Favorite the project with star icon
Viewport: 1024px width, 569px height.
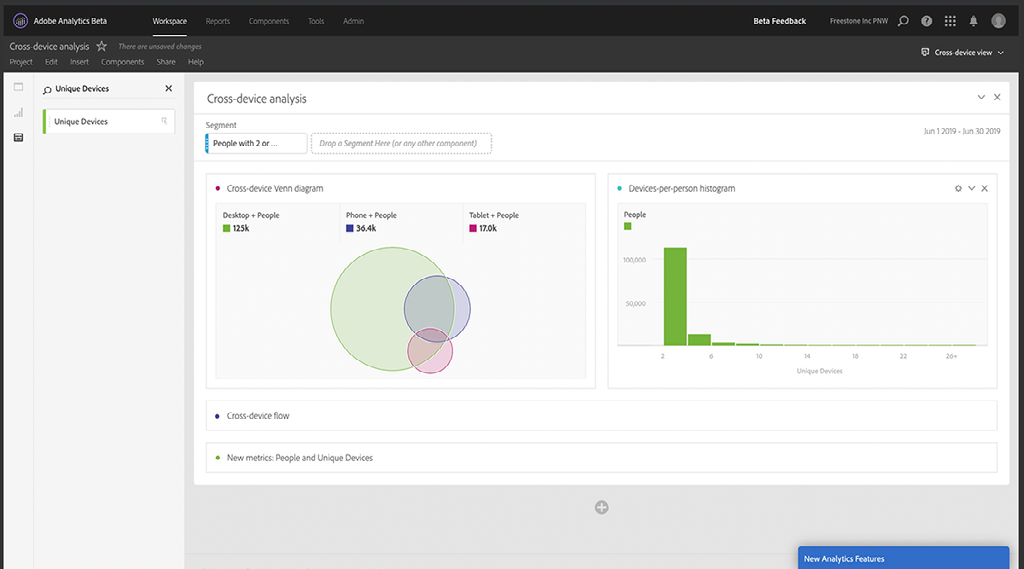coord(101,46)
